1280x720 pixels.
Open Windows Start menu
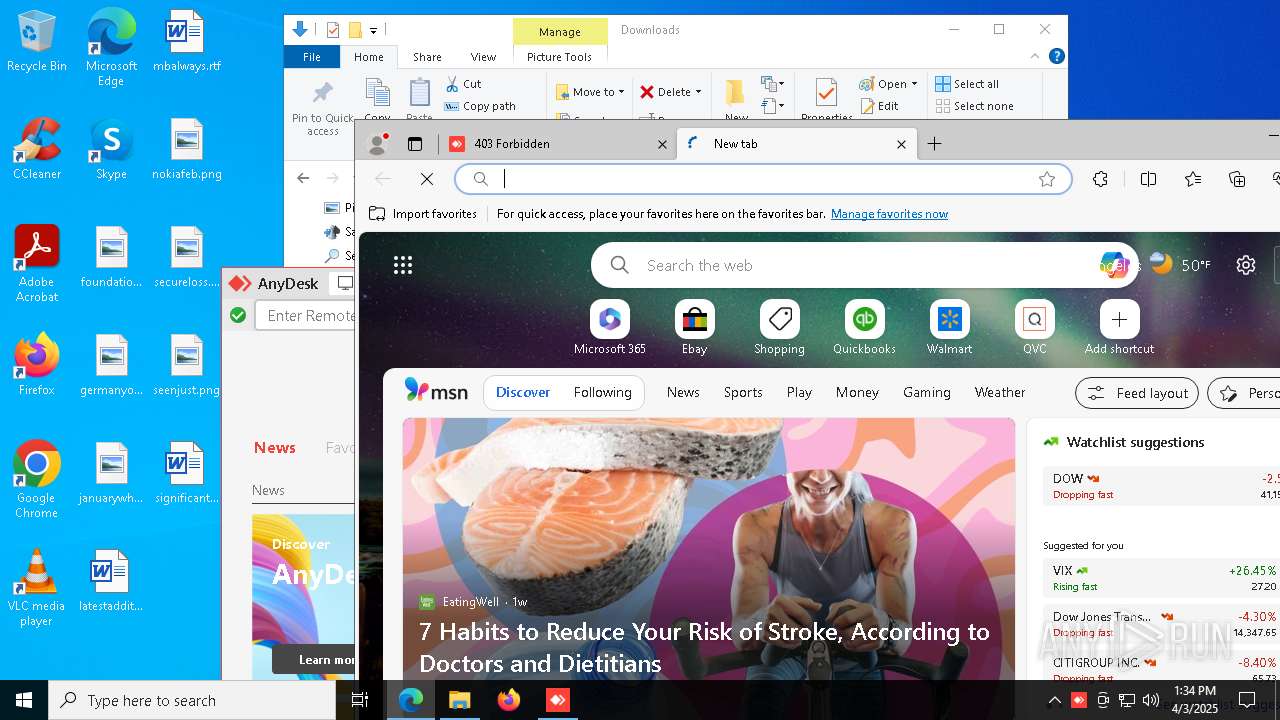[x=24, y=700]
